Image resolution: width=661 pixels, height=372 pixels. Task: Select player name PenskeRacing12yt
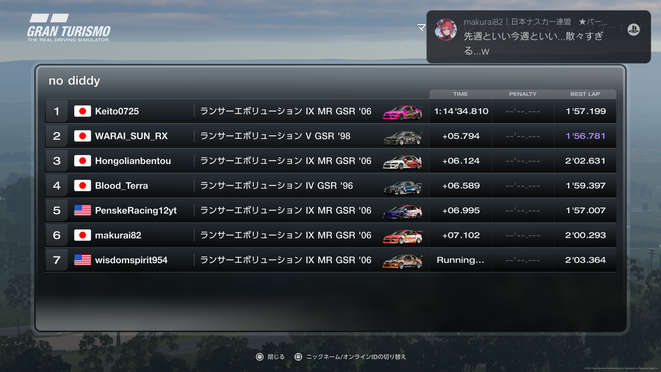136,210
